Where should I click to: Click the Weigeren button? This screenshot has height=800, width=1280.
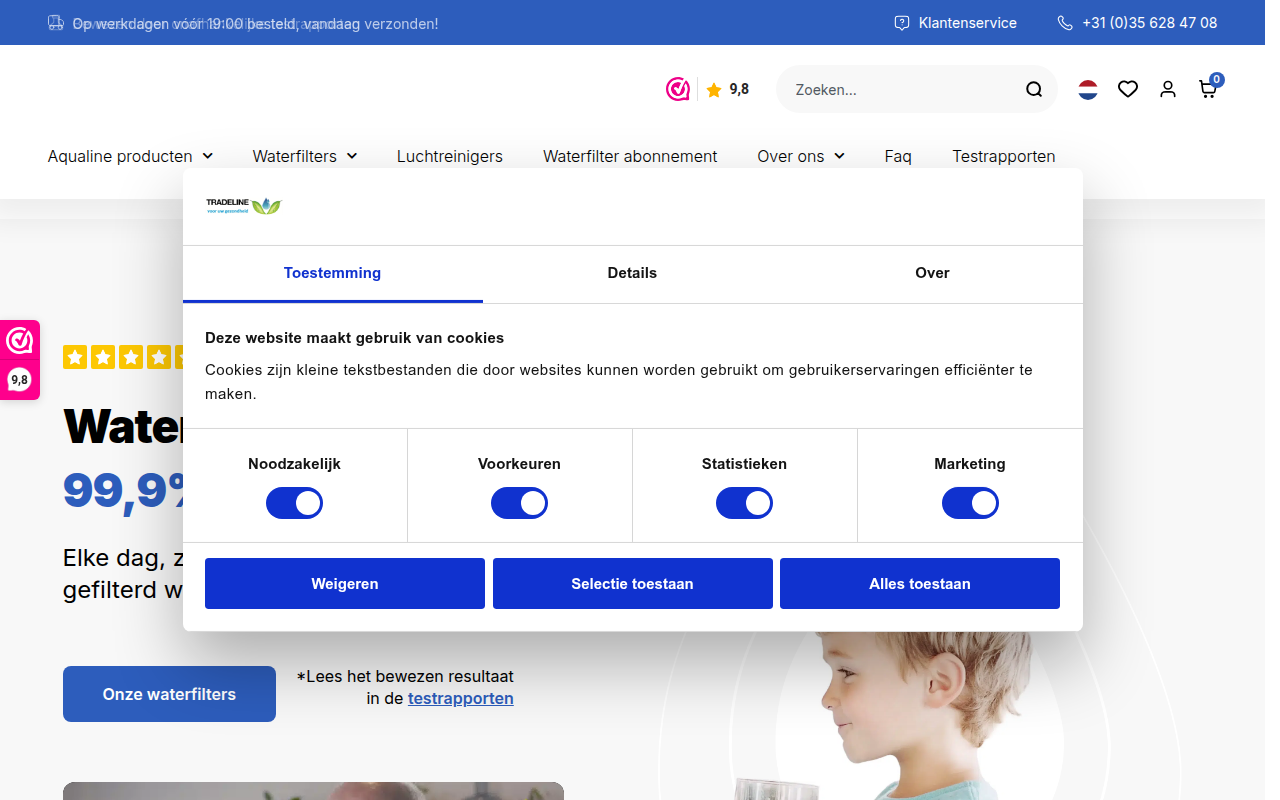click(x=345, y=584)
